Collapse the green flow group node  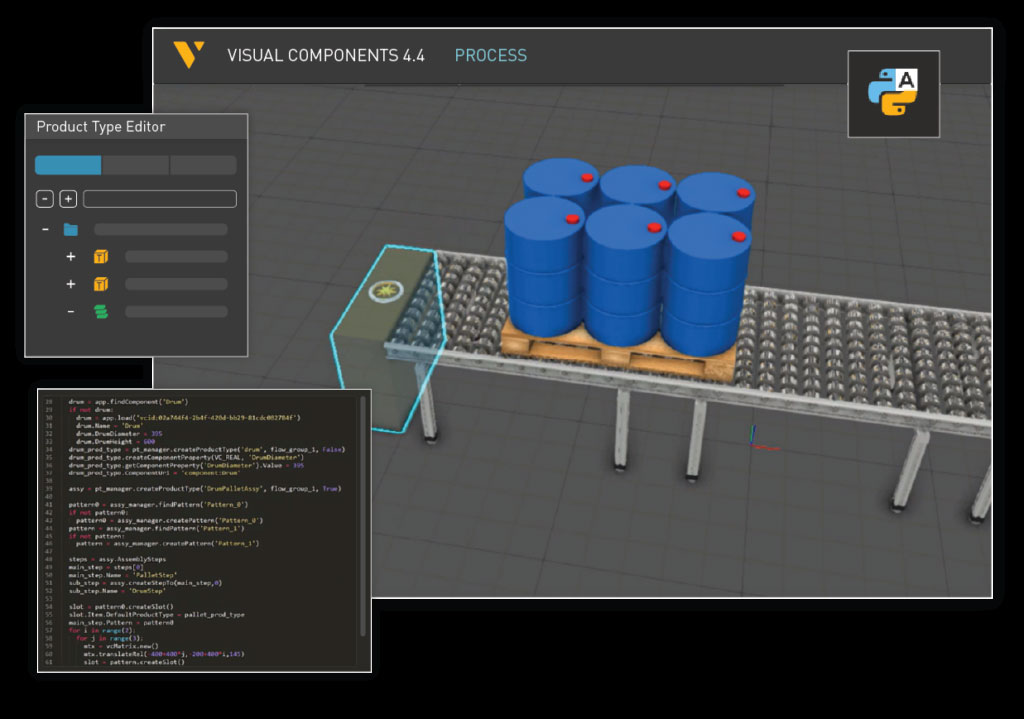(x=71, y=312)
